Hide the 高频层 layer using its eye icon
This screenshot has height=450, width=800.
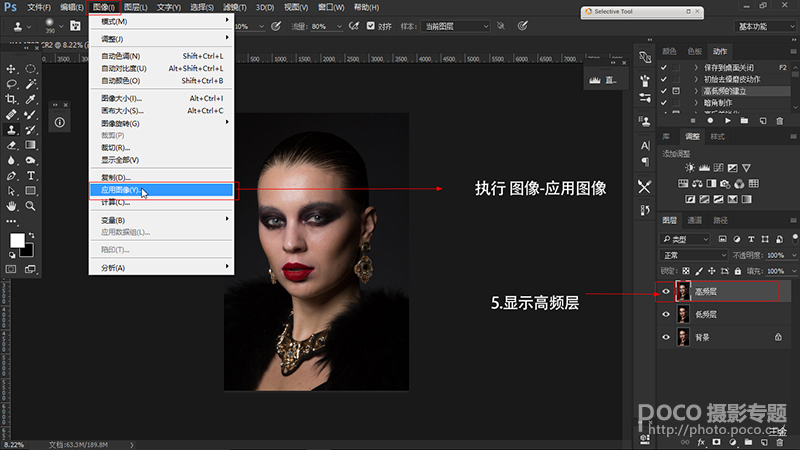667,291
